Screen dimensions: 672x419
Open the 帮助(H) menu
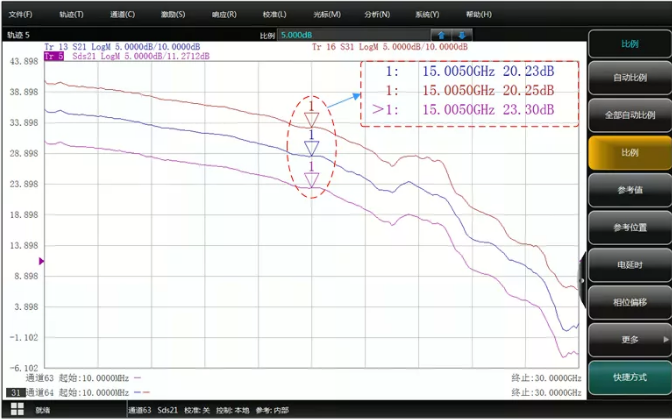point(479,14)
